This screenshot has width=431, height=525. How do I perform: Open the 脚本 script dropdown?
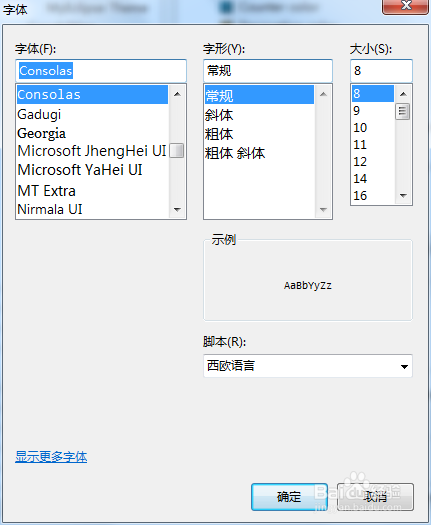[x=308, y=366]
